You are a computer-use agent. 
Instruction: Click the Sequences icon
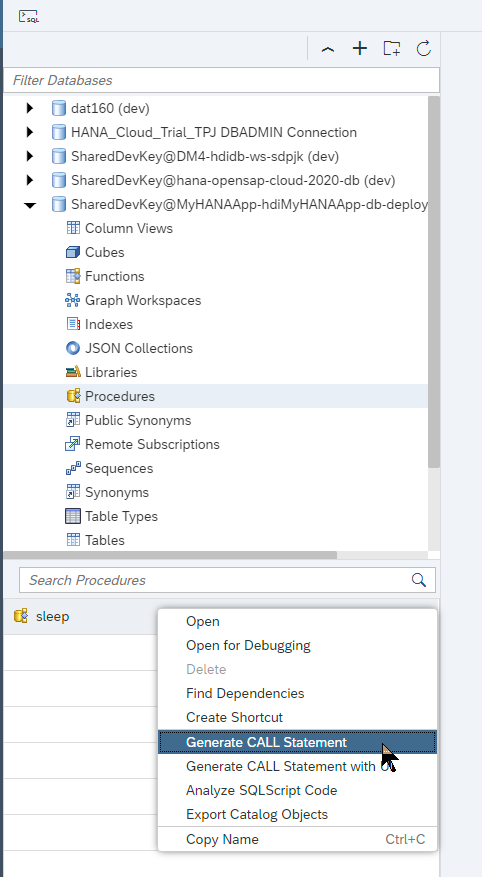coord(73,468)
